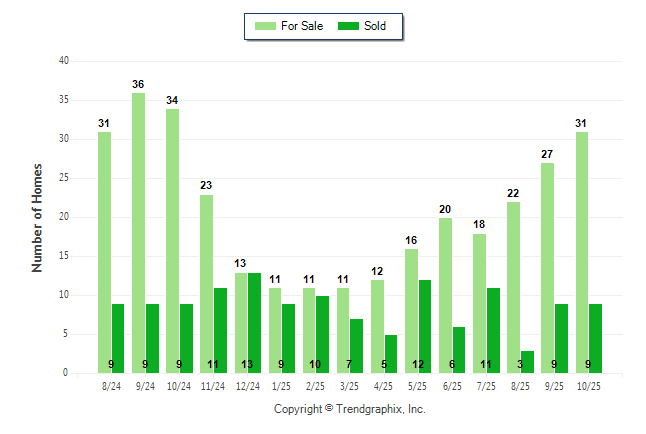Click the 8/25 Sold bar

[528, 362]
